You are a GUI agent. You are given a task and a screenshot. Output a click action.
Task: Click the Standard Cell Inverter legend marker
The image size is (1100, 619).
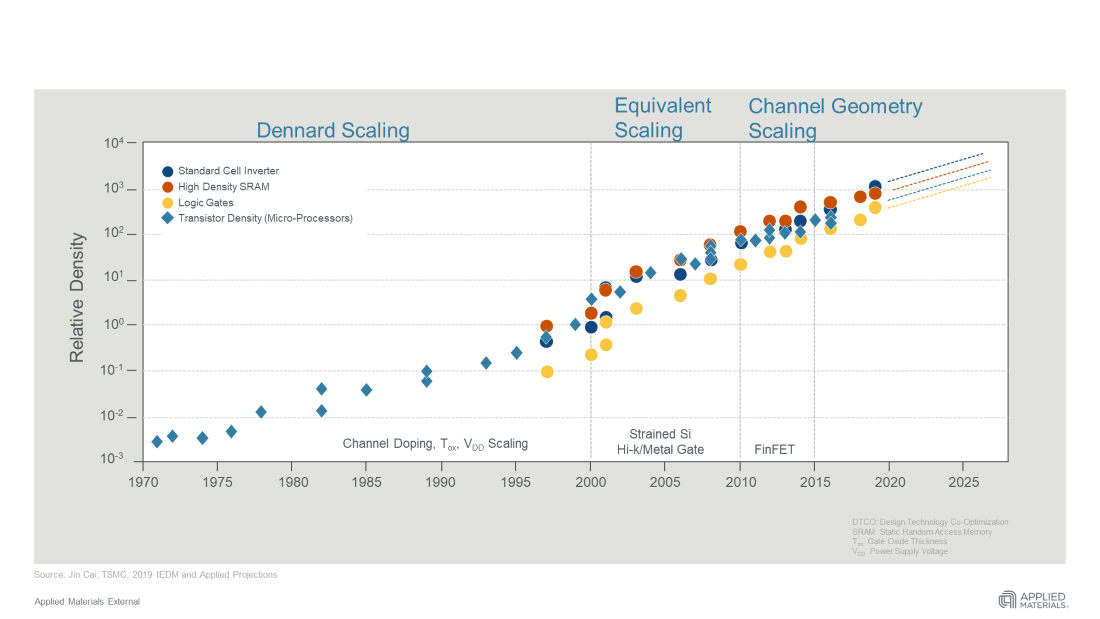[168, 172]
